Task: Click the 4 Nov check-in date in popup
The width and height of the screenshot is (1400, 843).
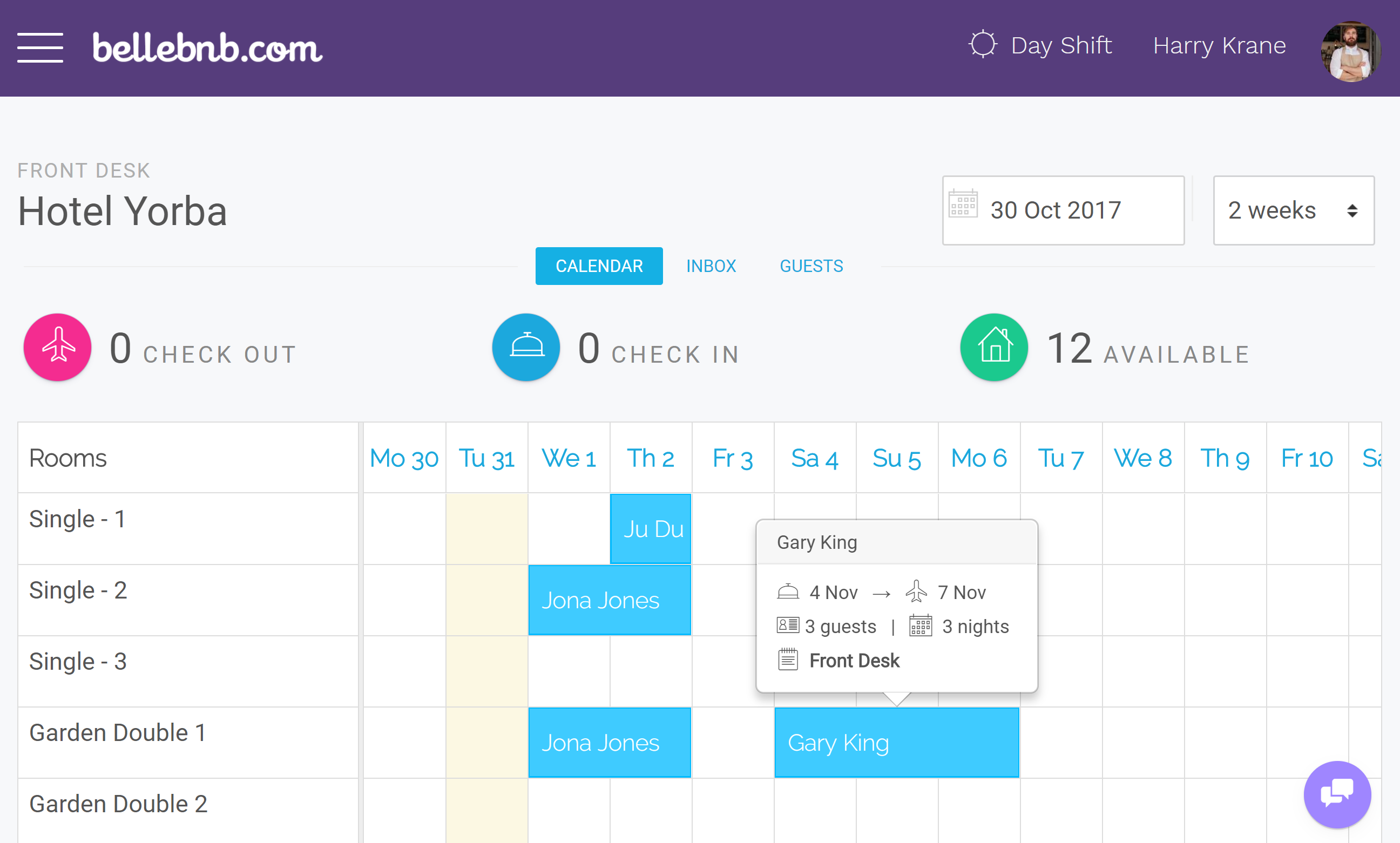Action: [833, 593]
